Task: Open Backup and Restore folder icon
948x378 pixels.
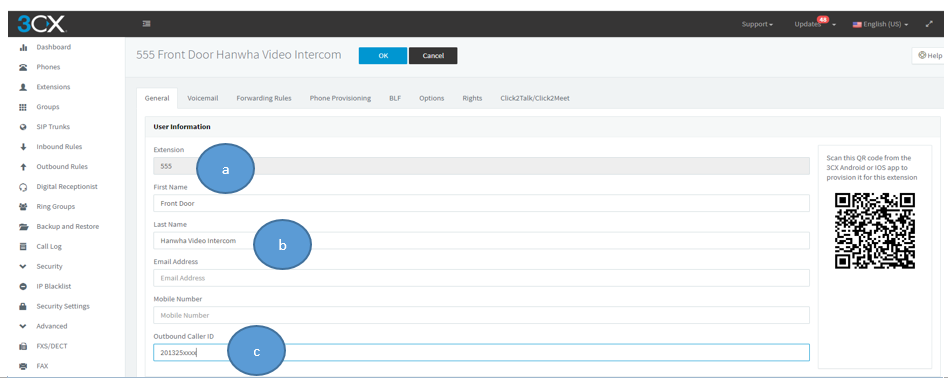Action: [x=24, y=227]
